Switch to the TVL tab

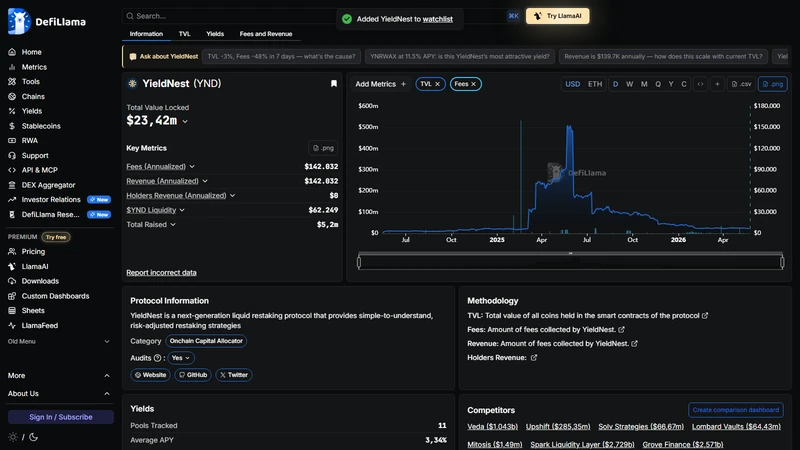pyautogui.click(x=184, y=34)
